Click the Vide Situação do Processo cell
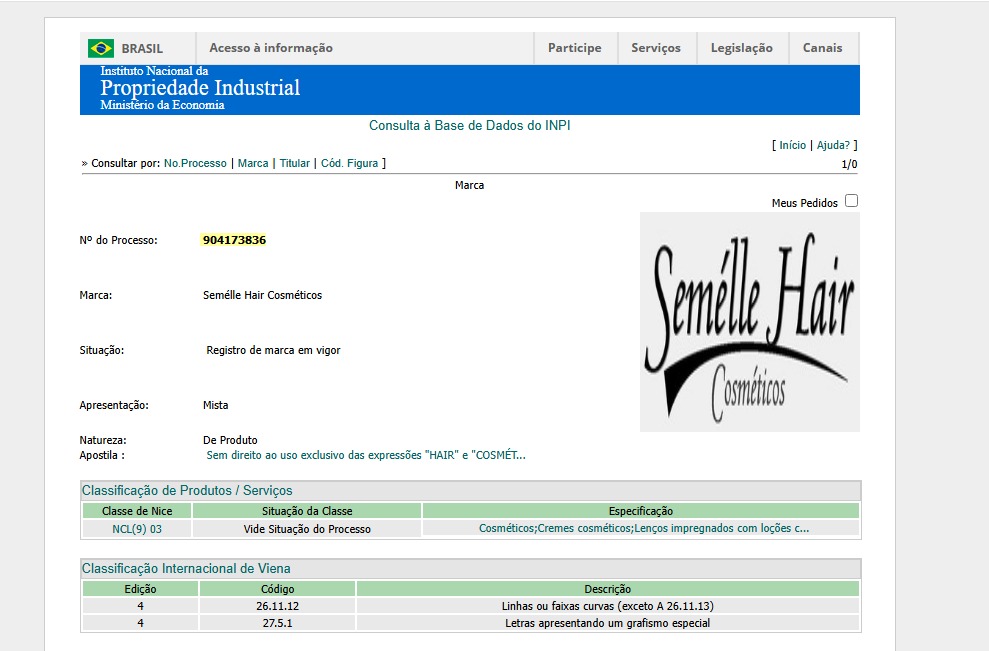This screenshot has height=651, width=989. [307, 529]
